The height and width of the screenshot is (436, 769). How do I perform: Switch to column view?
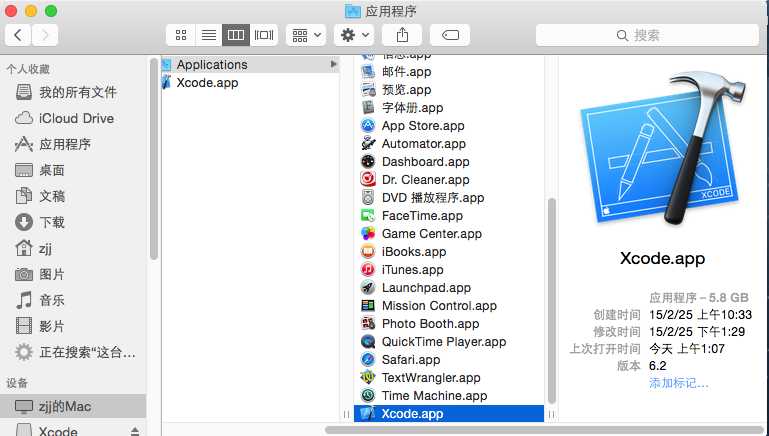(236, 35)
